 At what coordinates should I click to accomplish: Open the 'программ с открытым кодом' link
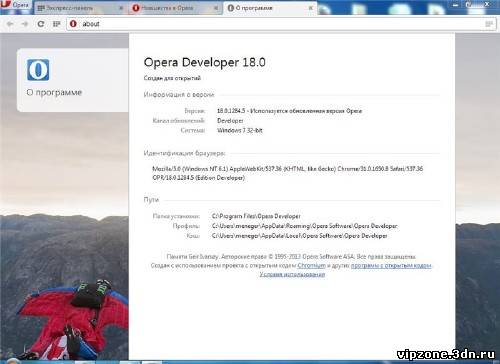(391, 266)
